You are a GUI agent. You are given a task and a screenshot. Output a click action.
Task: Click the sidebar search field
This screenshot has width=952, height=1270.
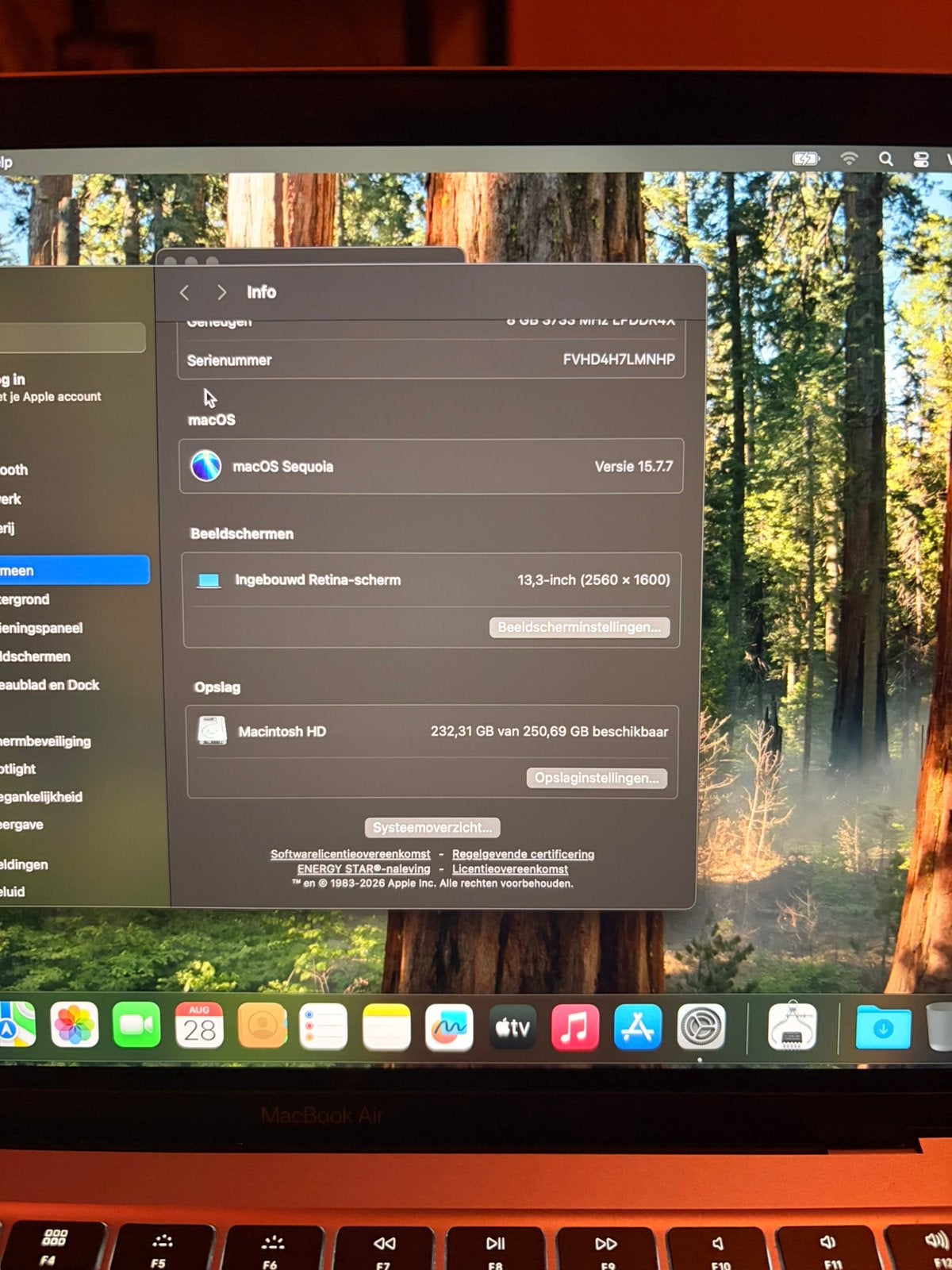click(x=71, y=337)
